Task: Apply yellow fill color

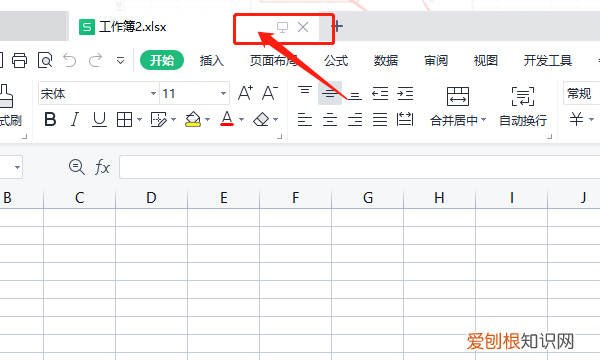Action: [x=193, y=119]
